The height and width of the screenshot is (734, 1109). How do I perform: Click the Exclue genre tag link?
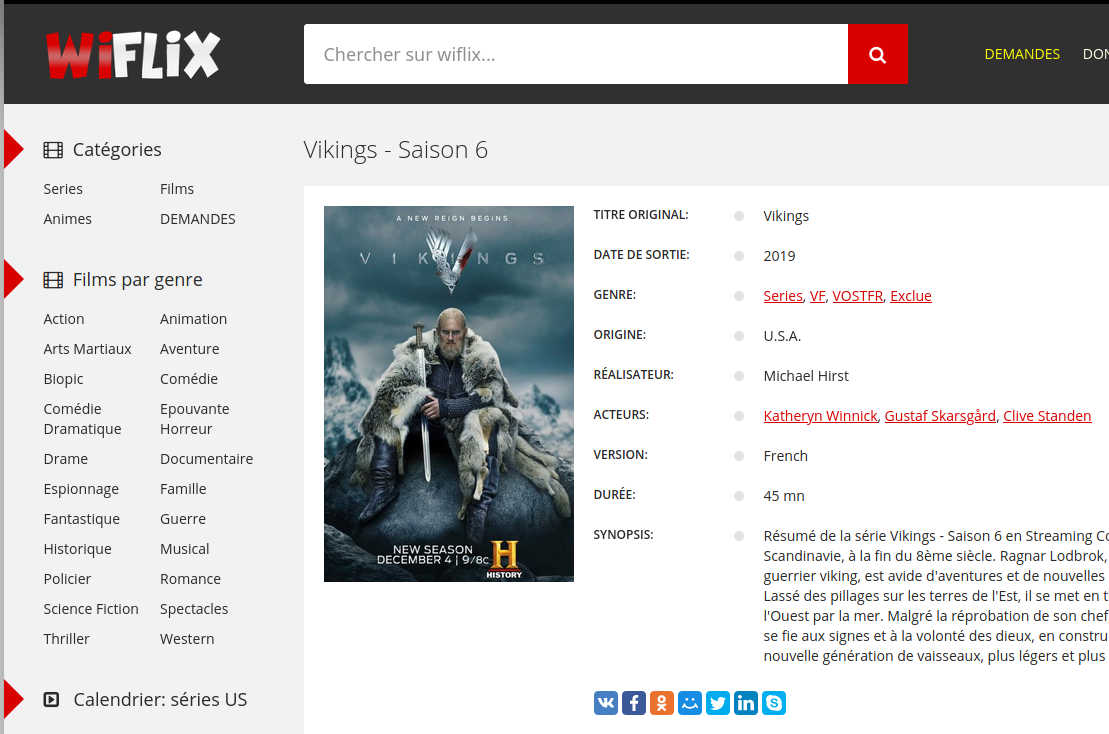point(910,296)
